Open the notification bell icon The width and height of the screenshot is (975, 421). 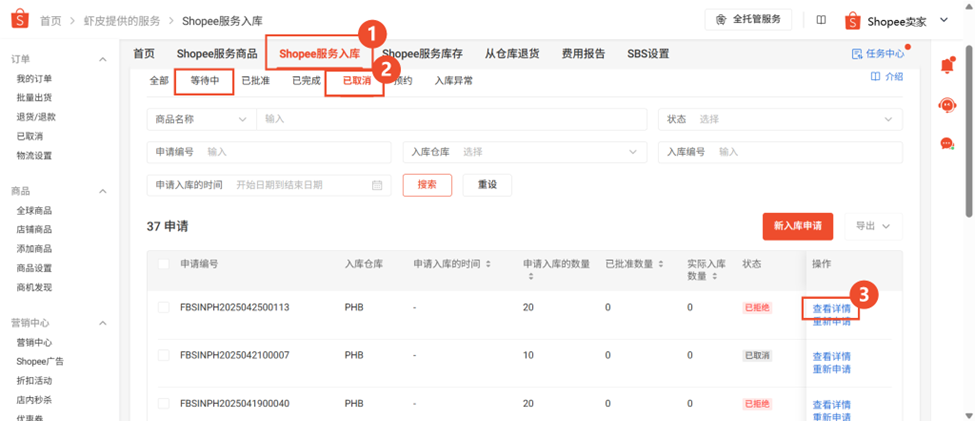tap(947, 65)
